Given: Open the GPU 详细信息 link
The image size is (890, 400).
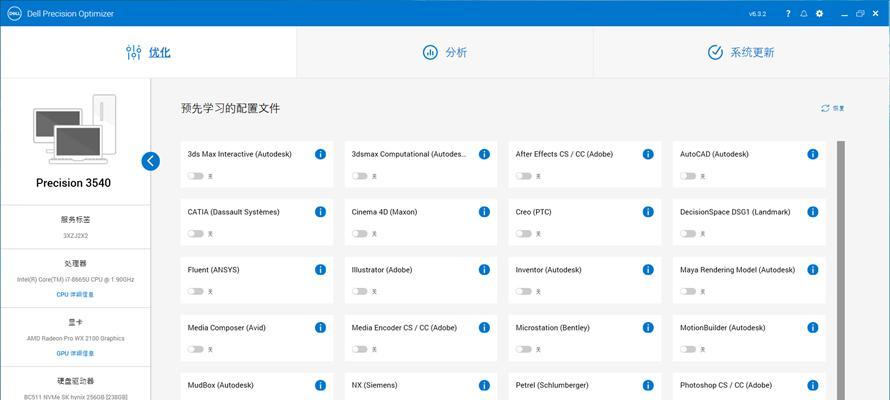Looking at the screenshot, I should pyautogui.click(x=75, y=353).
